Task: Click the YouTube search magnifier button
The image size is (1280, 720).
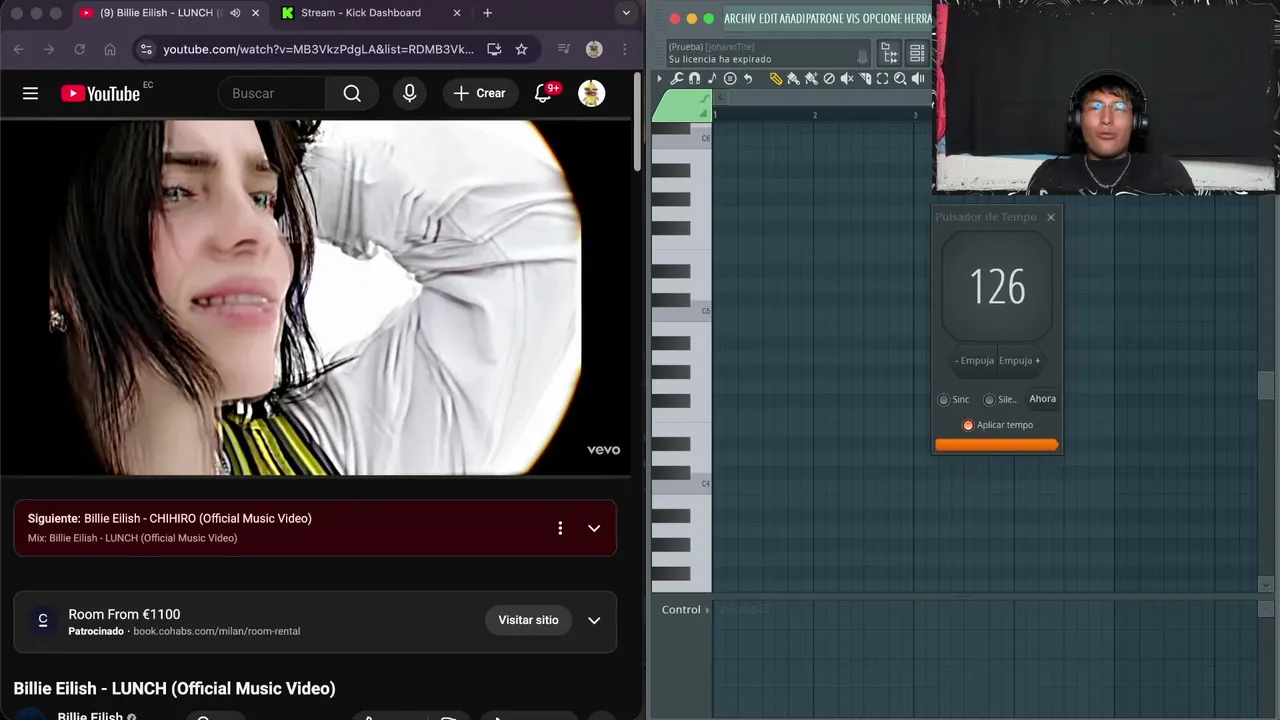Action: pos(352,93)
